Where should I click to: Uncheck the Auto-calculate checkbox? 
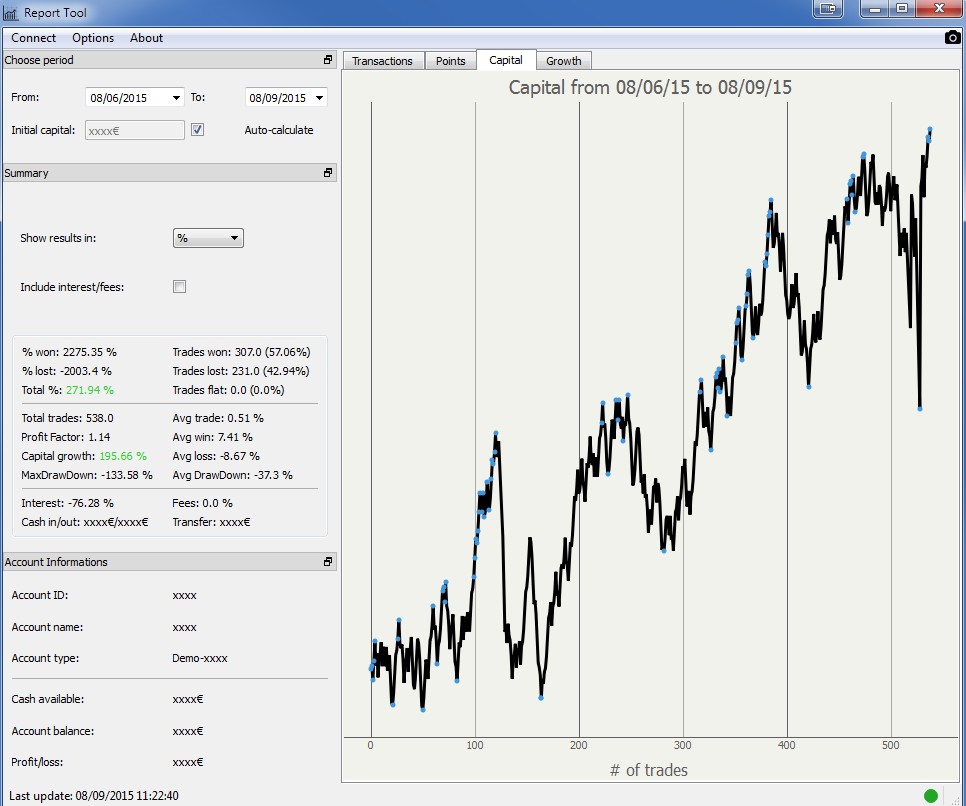pyautogui.click(x=197, y=130)
